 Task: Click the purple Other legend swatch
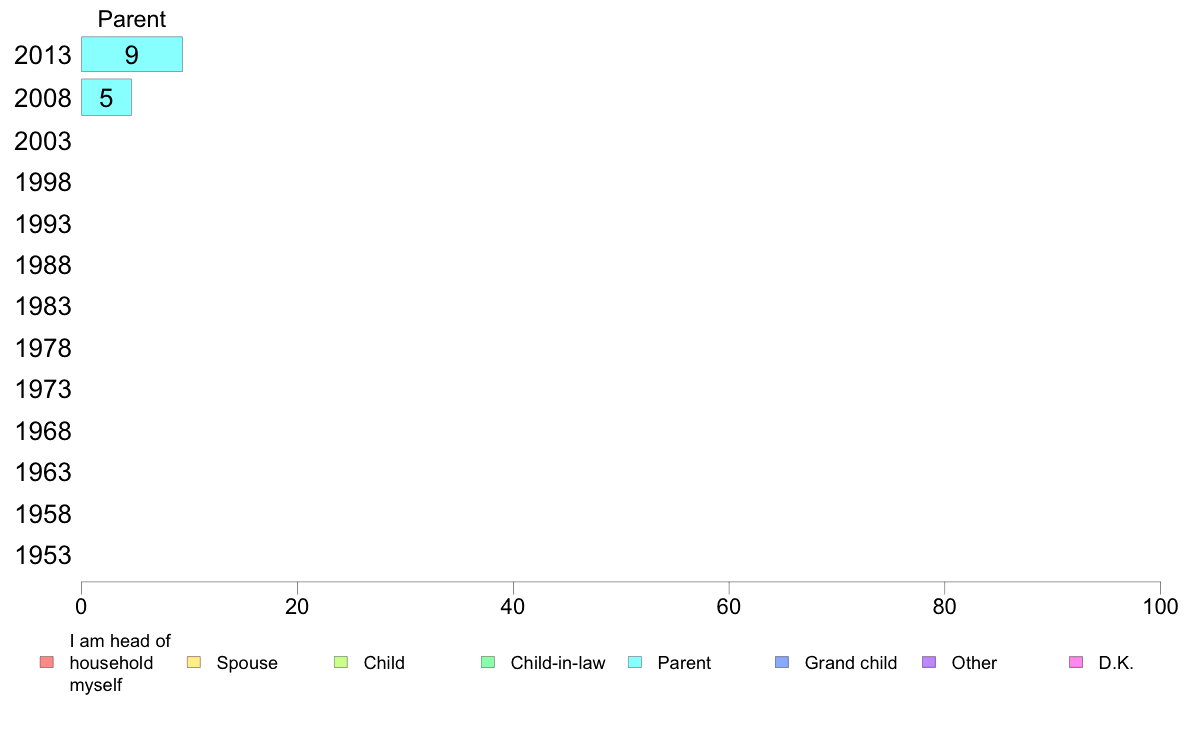(x=929, y=662)
